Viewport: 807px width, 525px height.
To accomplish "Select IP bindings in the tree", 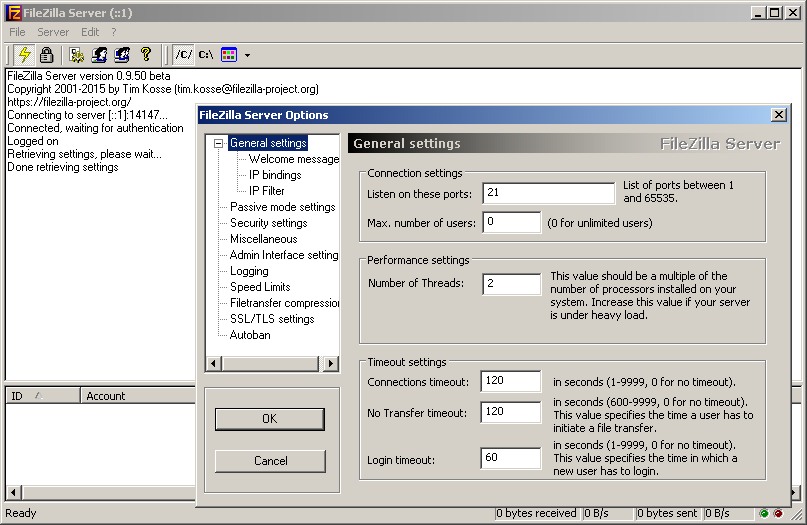I will 275,175.
